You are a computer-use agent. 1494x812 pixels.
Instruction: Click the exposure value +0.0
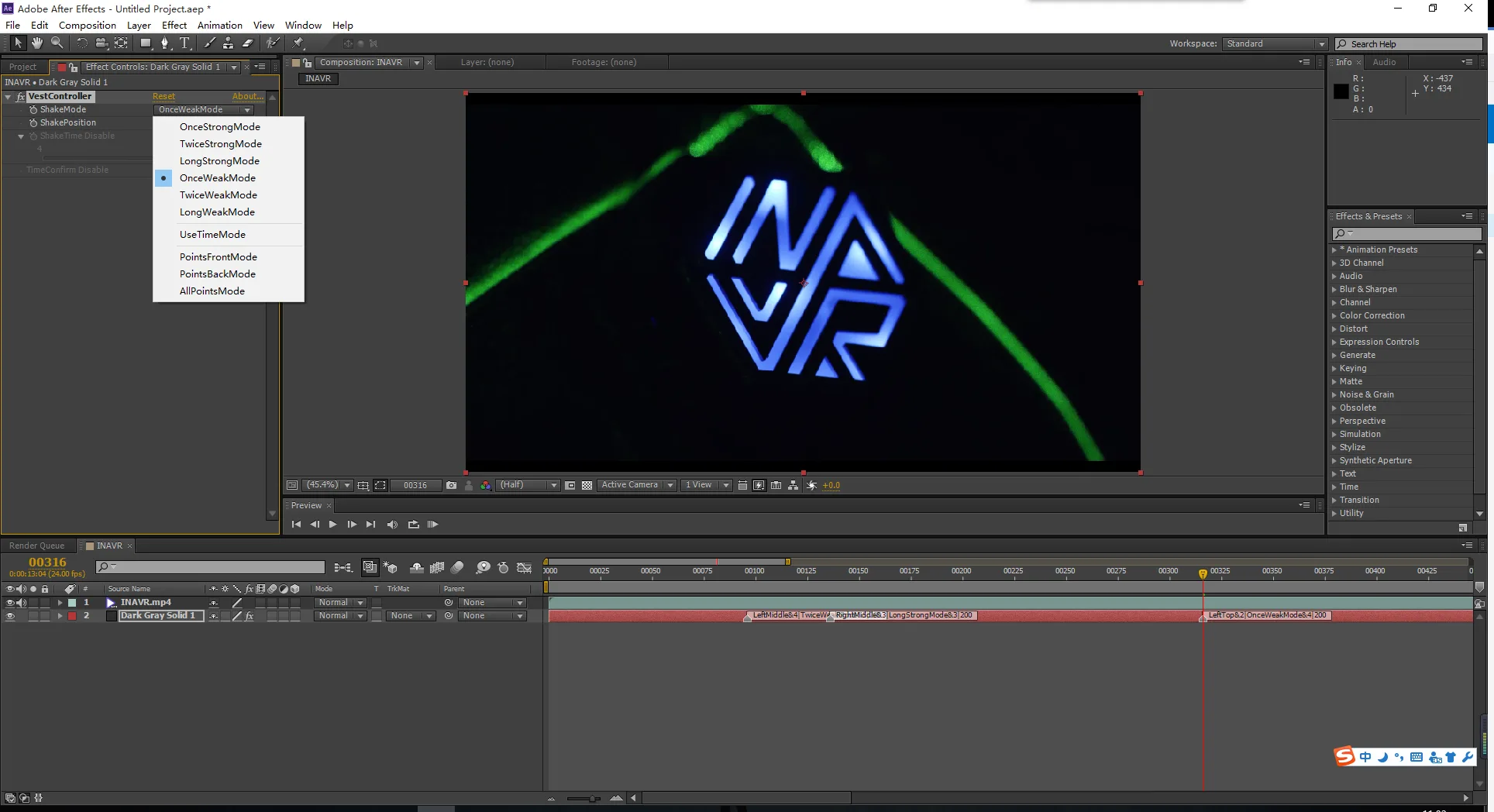point(831,485)
